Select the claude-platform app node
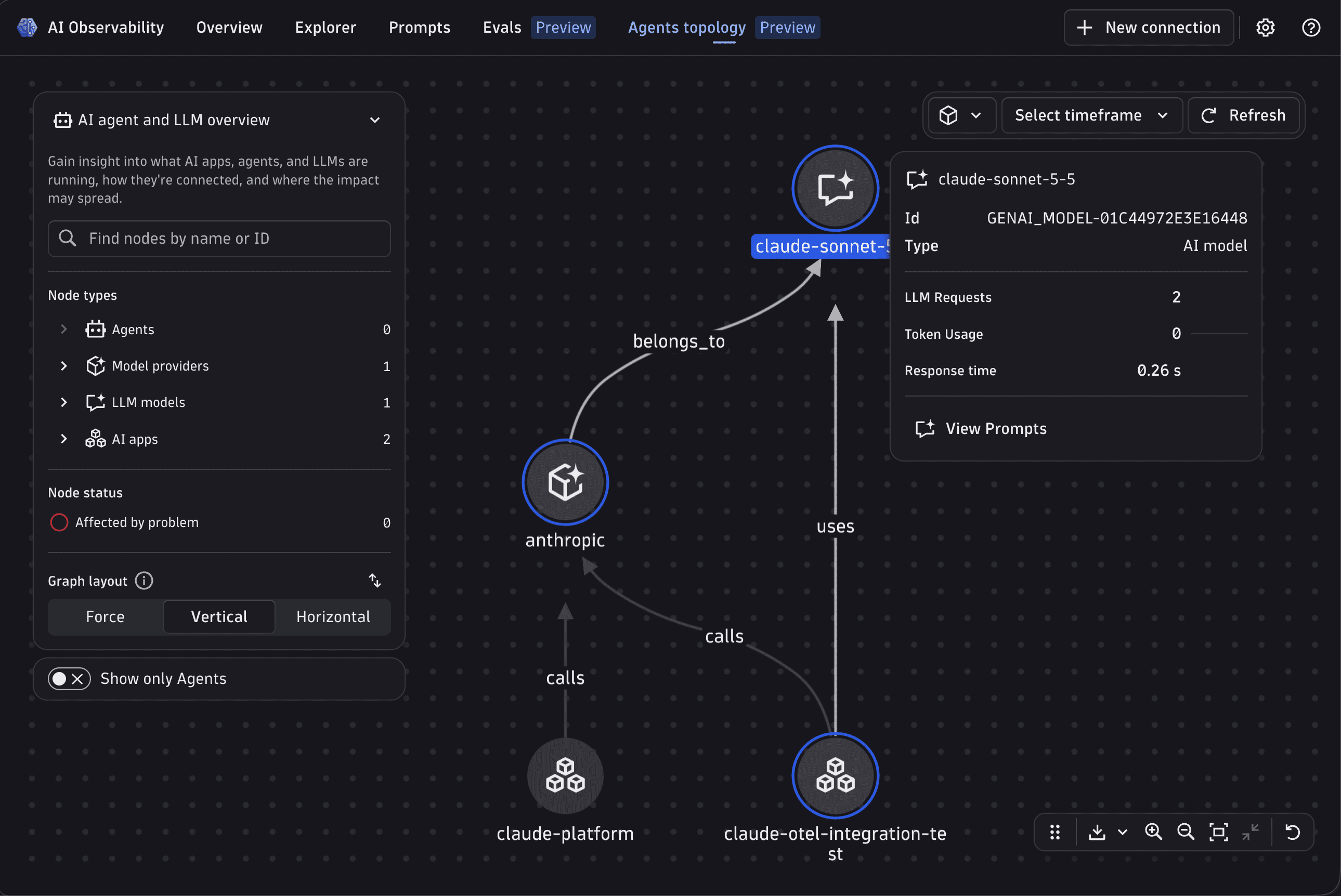 click(565, 776)
